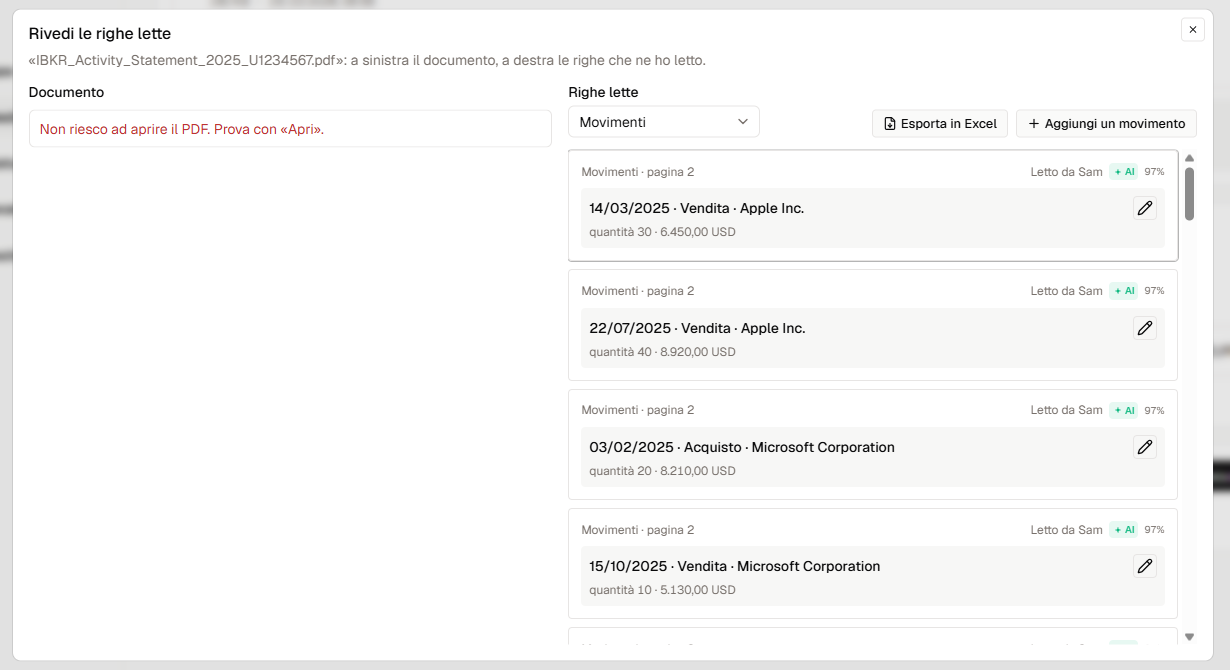Click the 'Rivedi le righe lette' dialog title
This screenshot has height=670, width=1230.
[100, 34]
